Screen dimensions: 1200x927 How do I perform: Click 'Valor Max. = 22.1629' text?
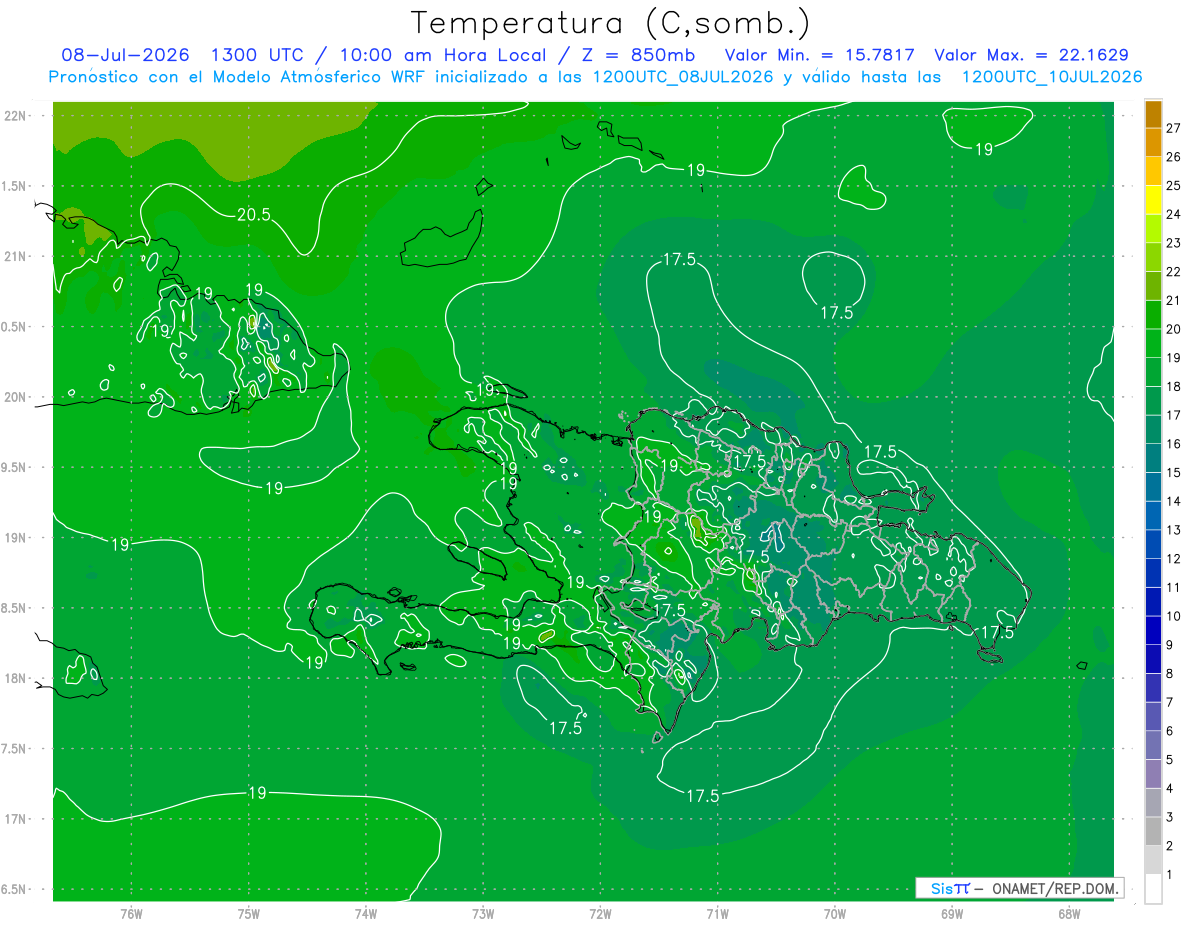[x=1031, y=55]
